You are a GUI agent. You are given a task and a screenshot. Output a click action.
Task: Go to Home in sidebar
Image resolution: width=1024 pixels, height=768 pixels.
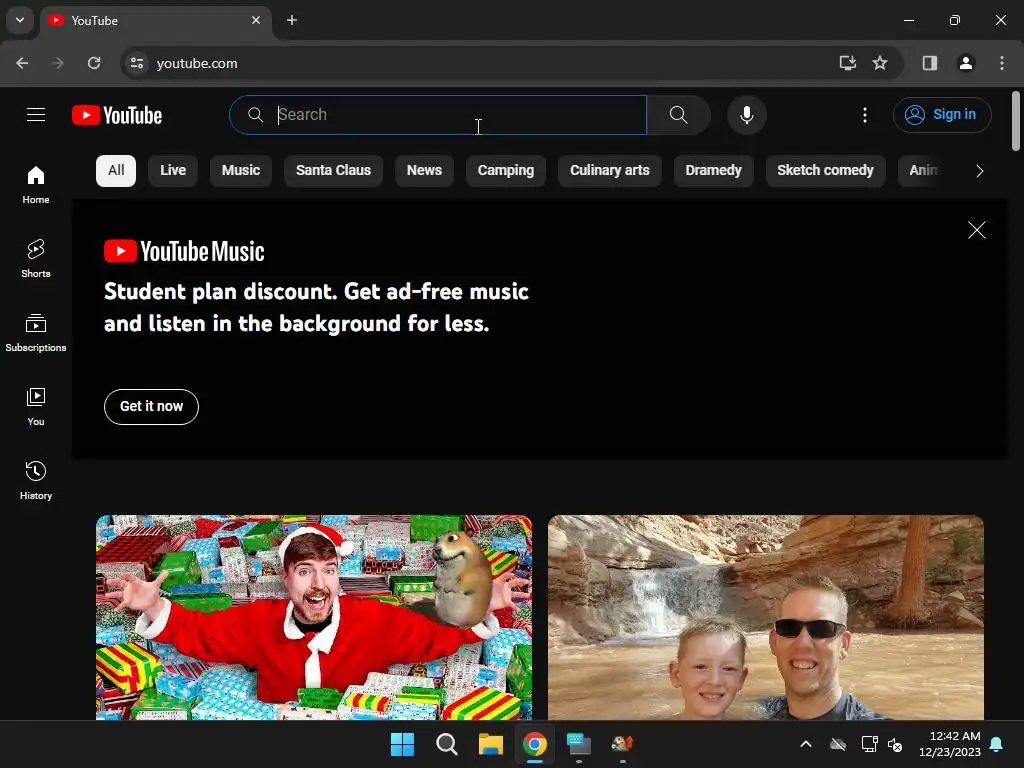coord(36,185)
